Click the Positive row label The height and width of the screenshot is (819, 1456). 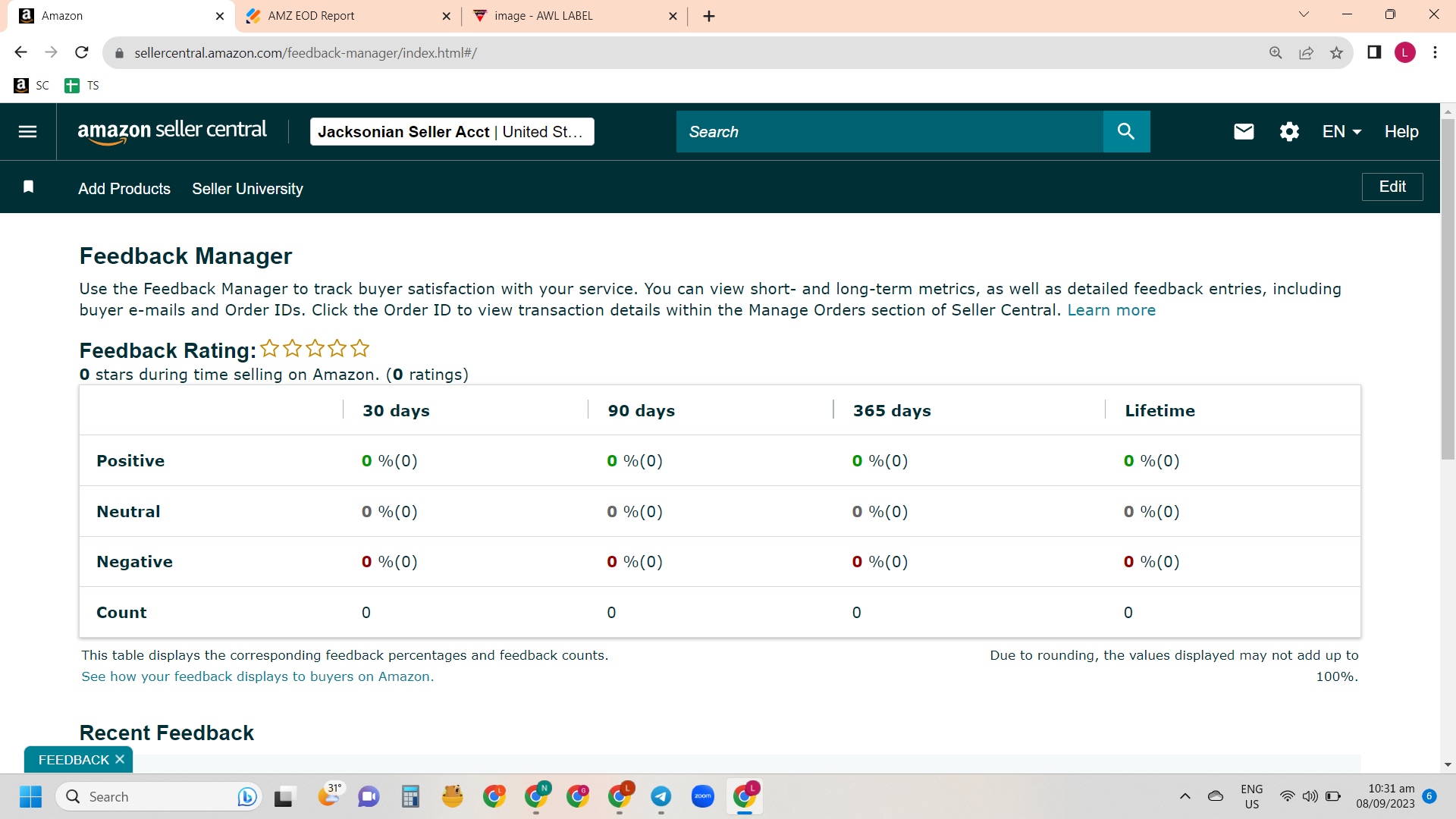tap(130, 461)
